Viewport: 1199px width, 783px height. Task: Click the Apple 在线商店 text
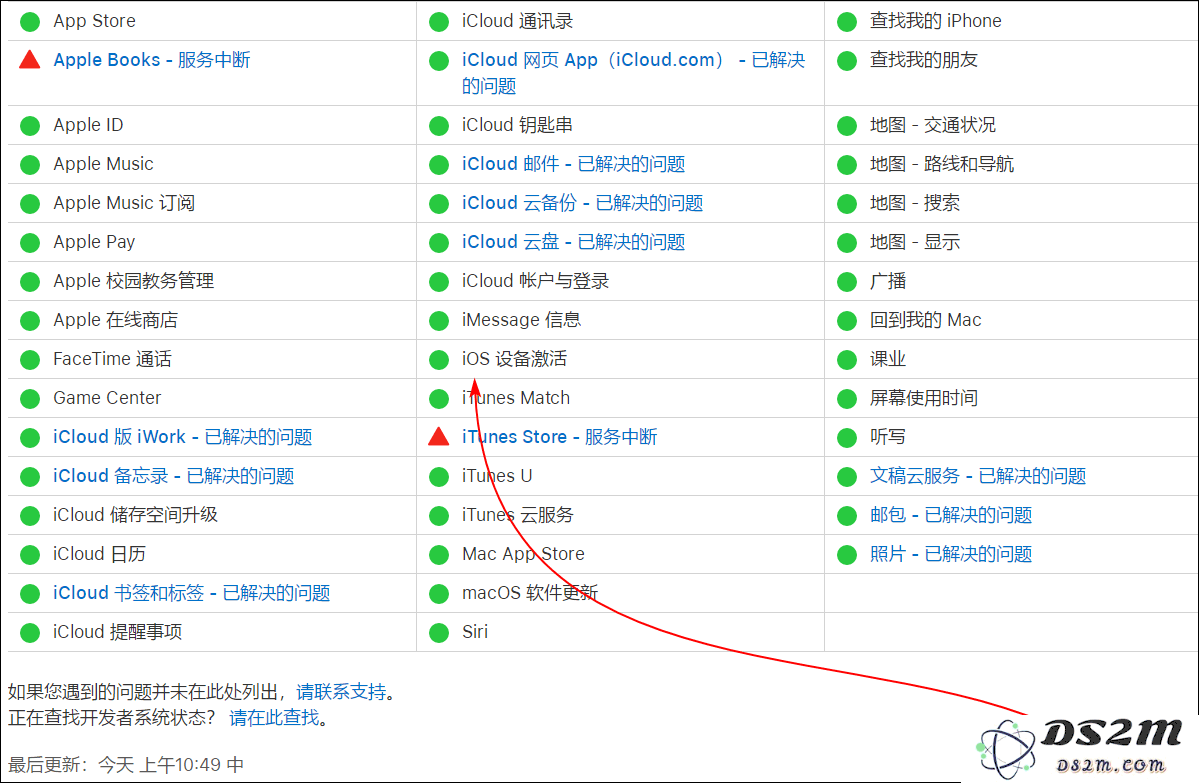(x=115, y=320)
